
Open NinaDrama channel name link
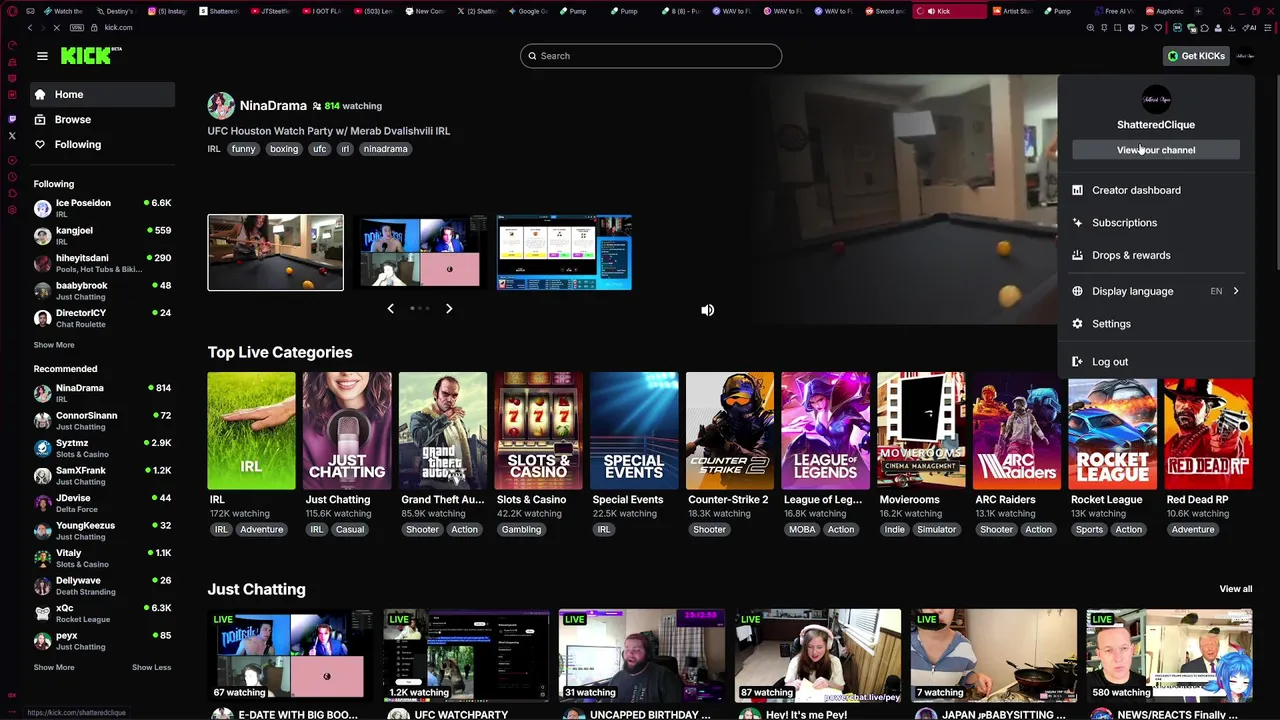(x=273, y=105)
